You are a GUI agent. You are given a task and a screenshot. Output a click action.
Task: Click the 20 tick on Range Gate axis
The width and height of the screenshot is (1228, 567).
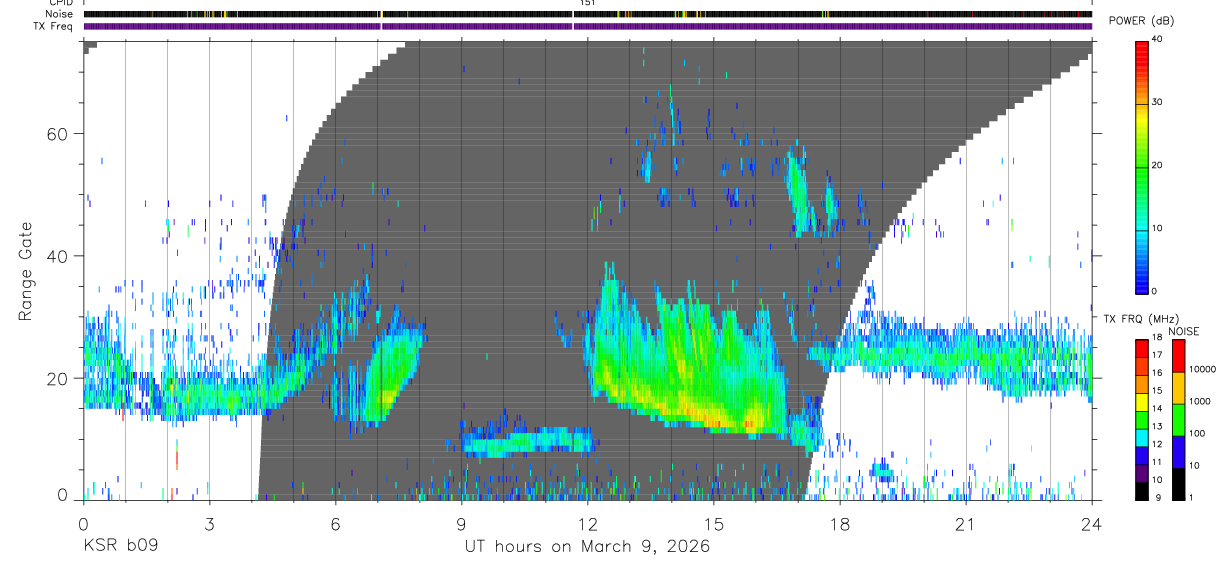[x=59, y=379]
